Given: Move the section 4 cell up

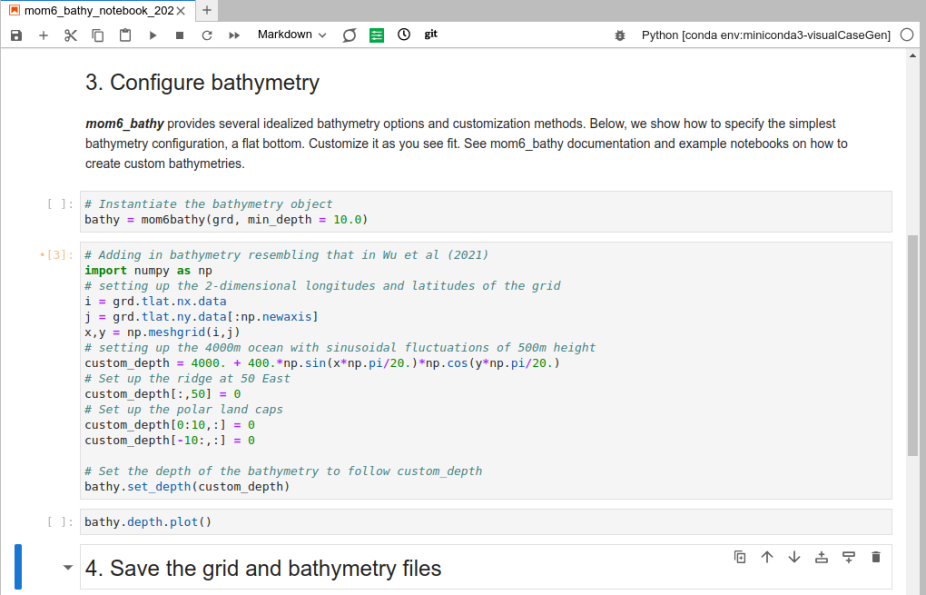Looking at the screenshot, I should tap(768, 557).
